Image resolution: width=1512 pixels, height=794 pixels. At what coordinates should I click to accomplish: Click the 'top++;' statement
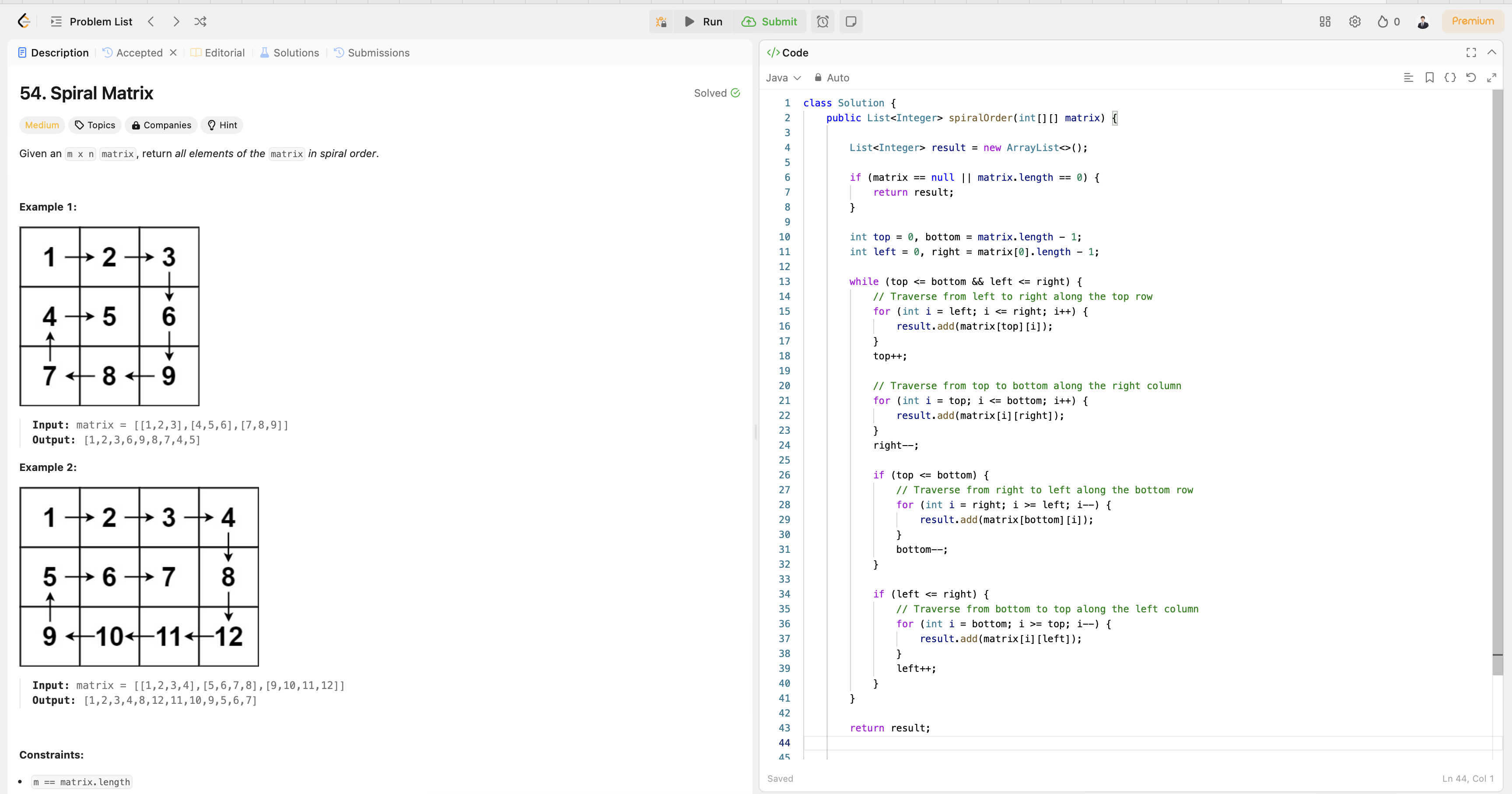[x=890, y=356]
